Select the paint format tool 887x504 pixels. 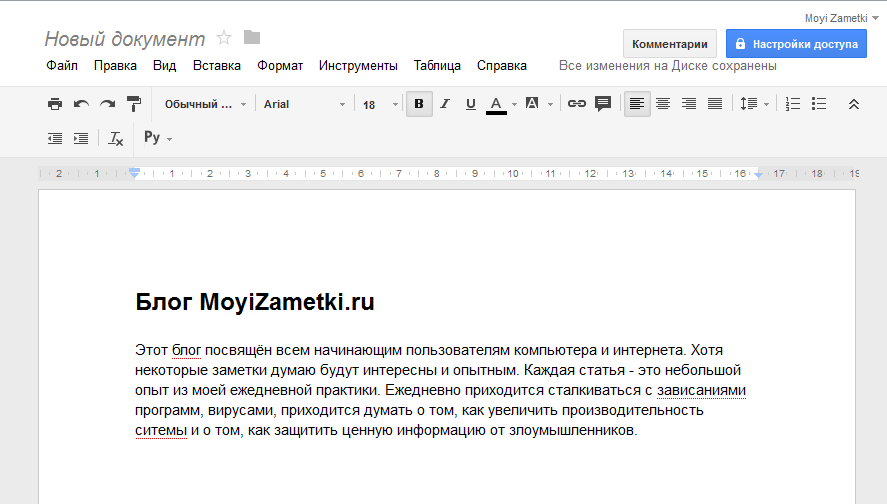[x=134, y=104]
